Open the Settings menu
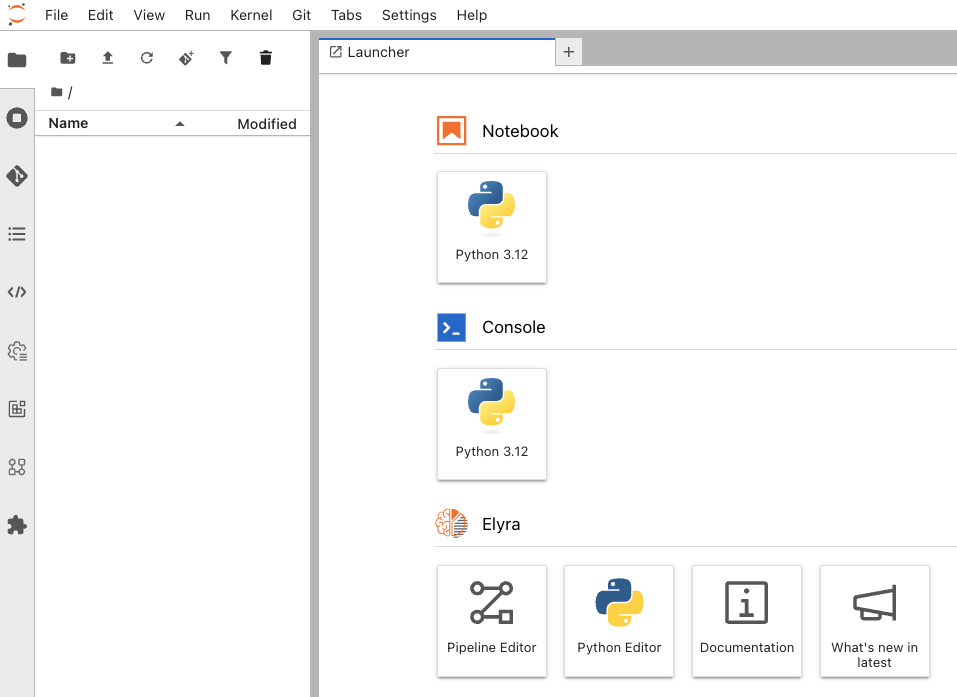Viewport: 957px width, 697px height. pos(409,15)
